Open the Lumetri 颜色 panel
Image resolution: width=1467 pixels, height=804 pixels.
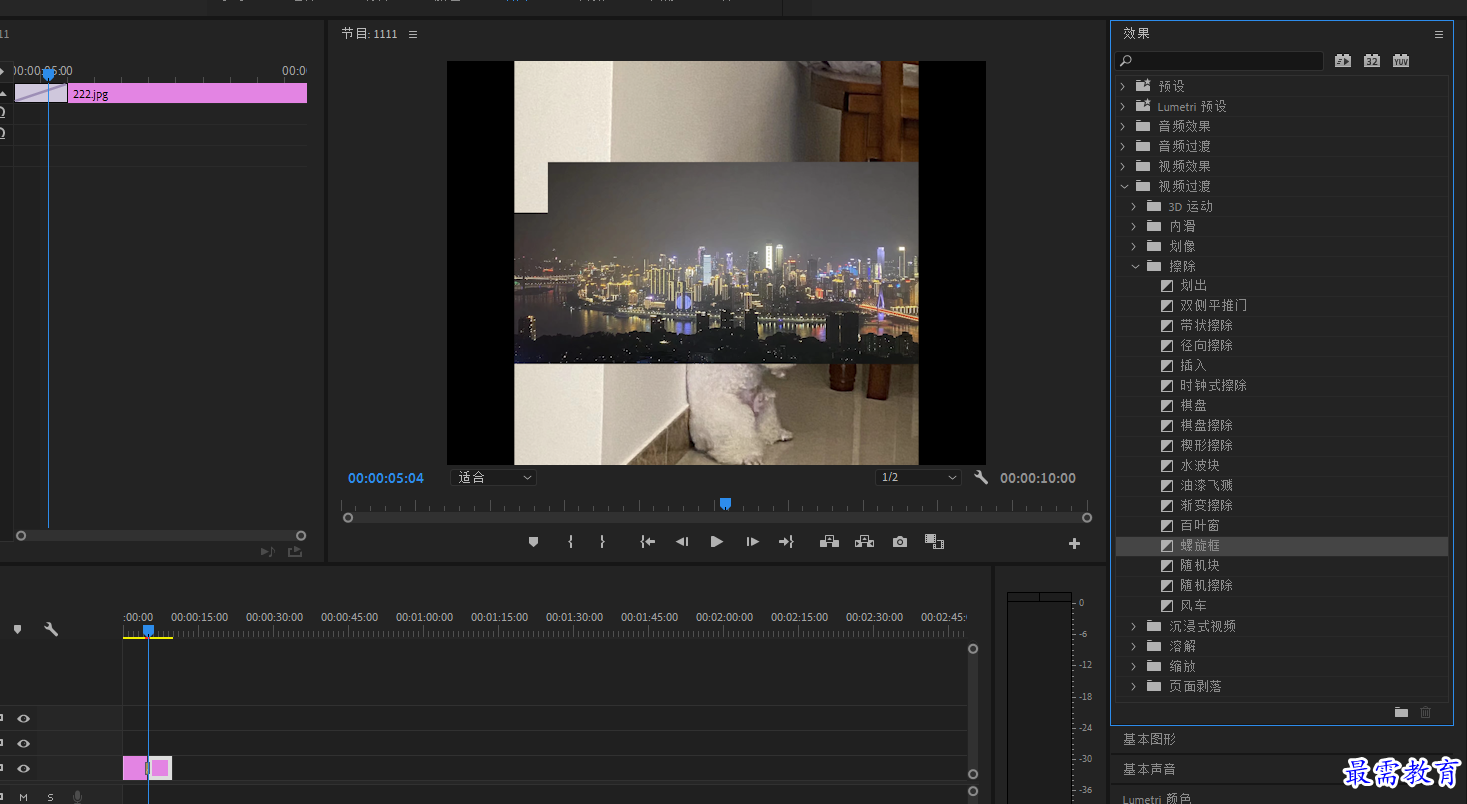1156,798
